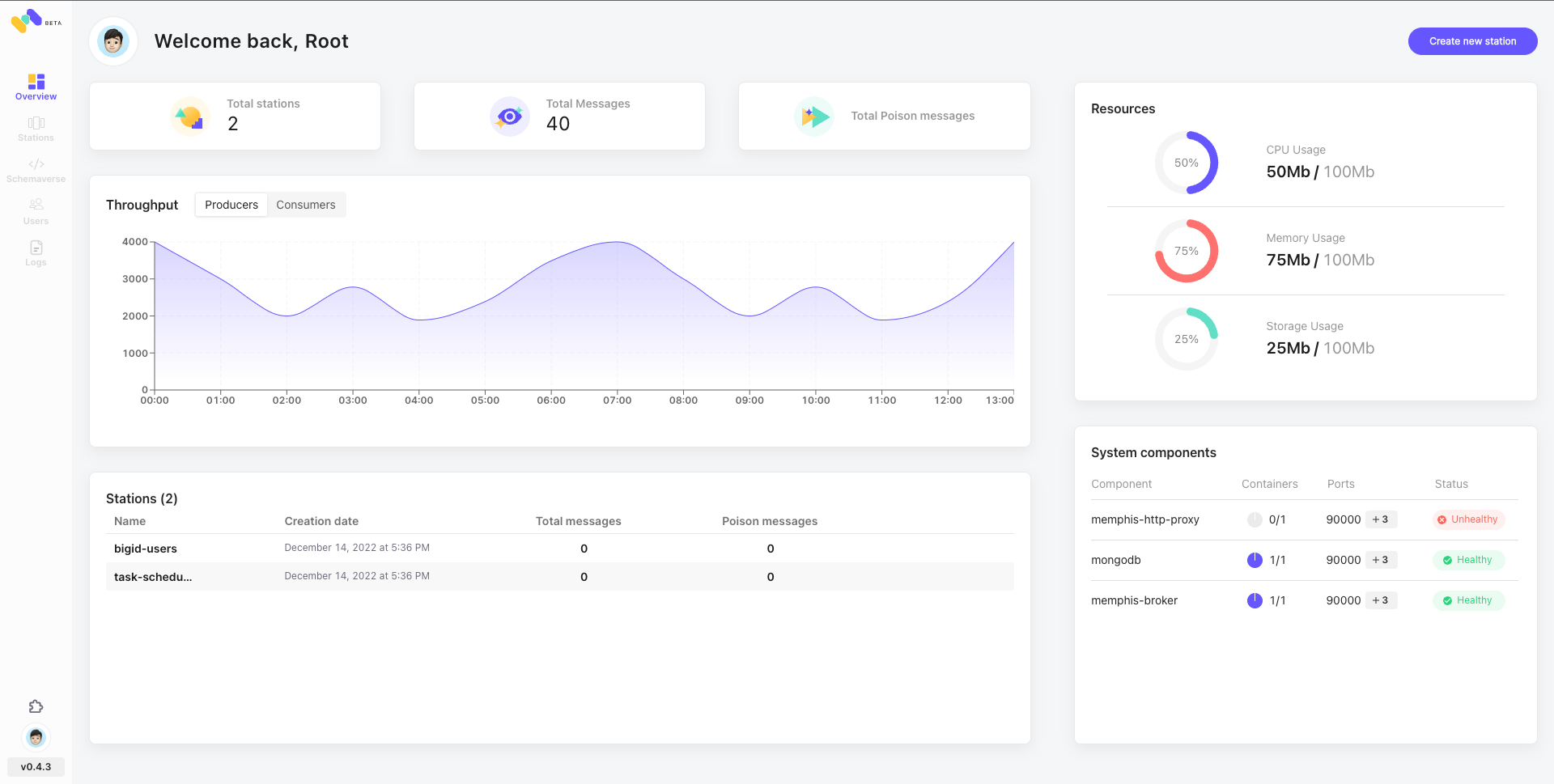The height and width of the screenshot is (784, 1554).
Task: Click the Total Messages eye icon
Action: (x=509, y=117)
